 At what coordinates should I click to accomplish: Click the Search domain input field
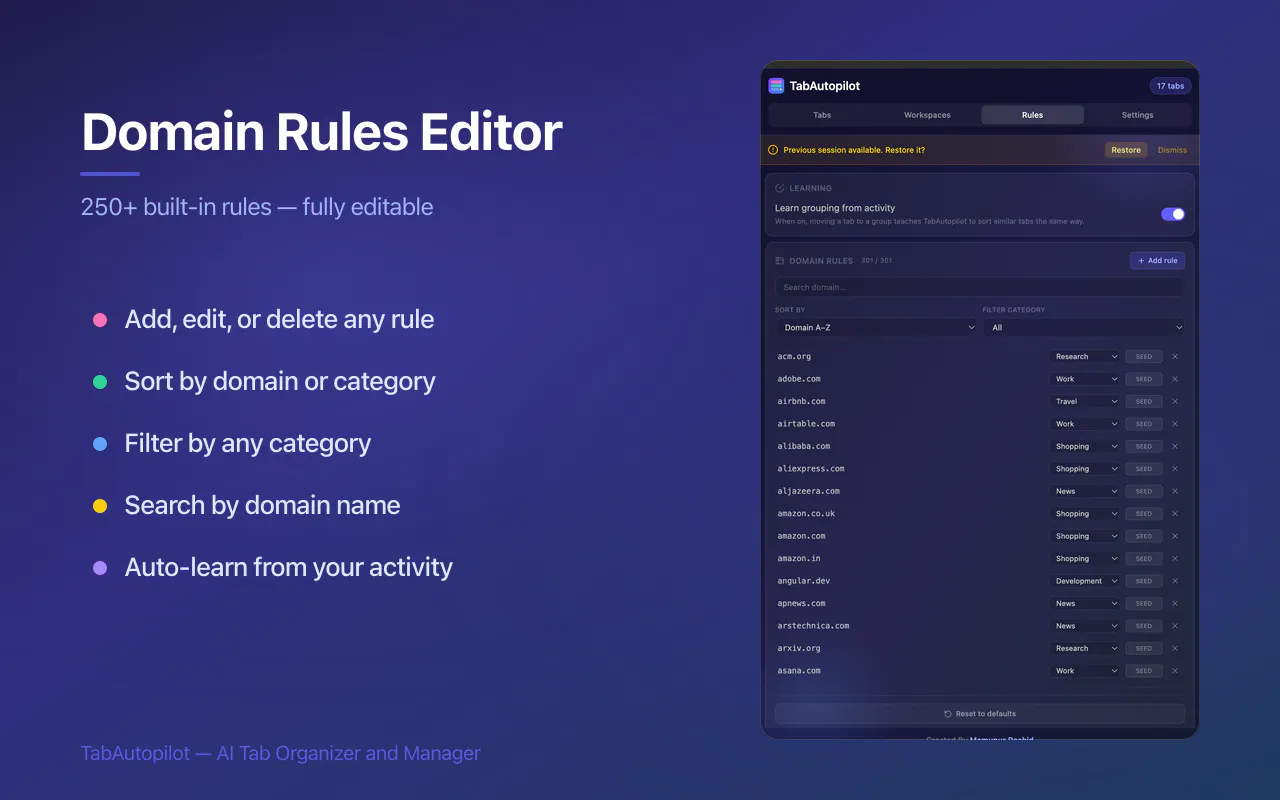(x=980, y=287)
